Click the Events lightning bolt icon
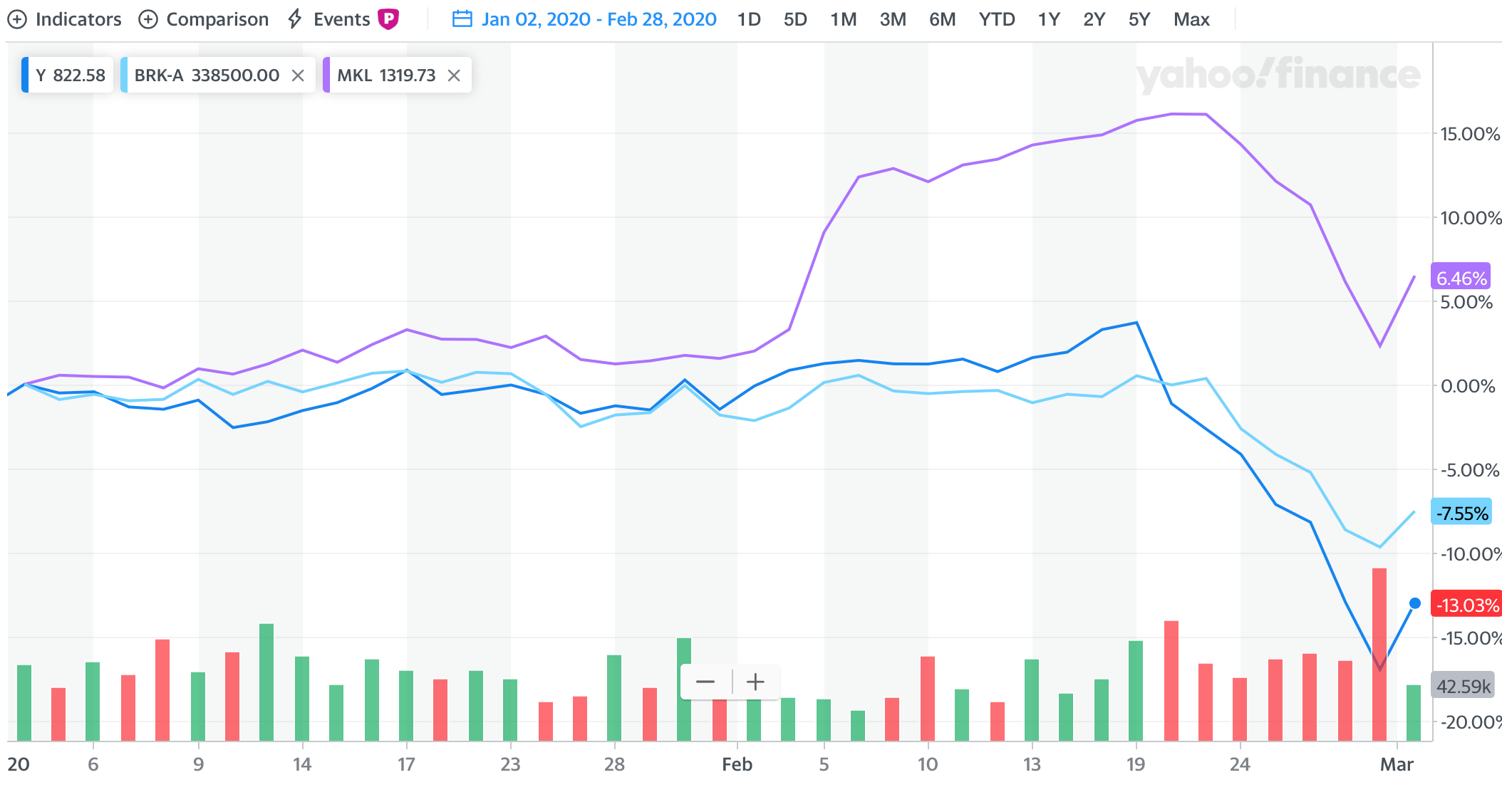Screen dimensions: 1502x812 pos(295,19)
